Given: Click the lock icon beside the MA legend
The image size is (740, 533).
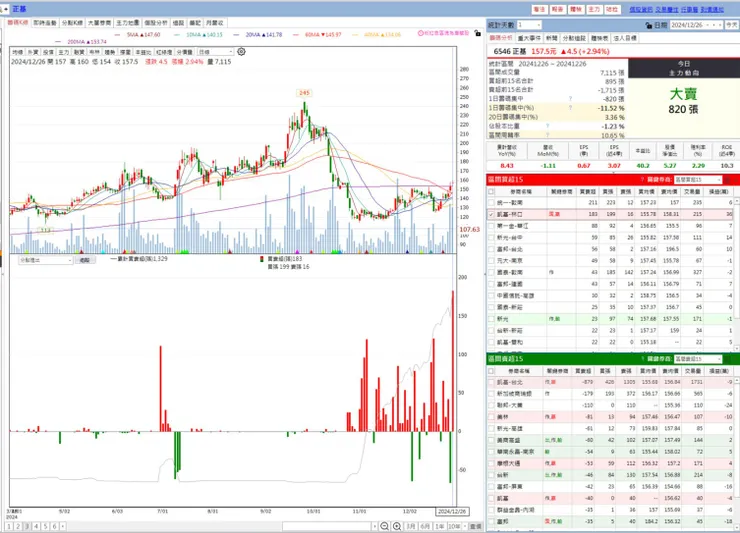Looking at the screenshot, I should (x=477, y=34).
